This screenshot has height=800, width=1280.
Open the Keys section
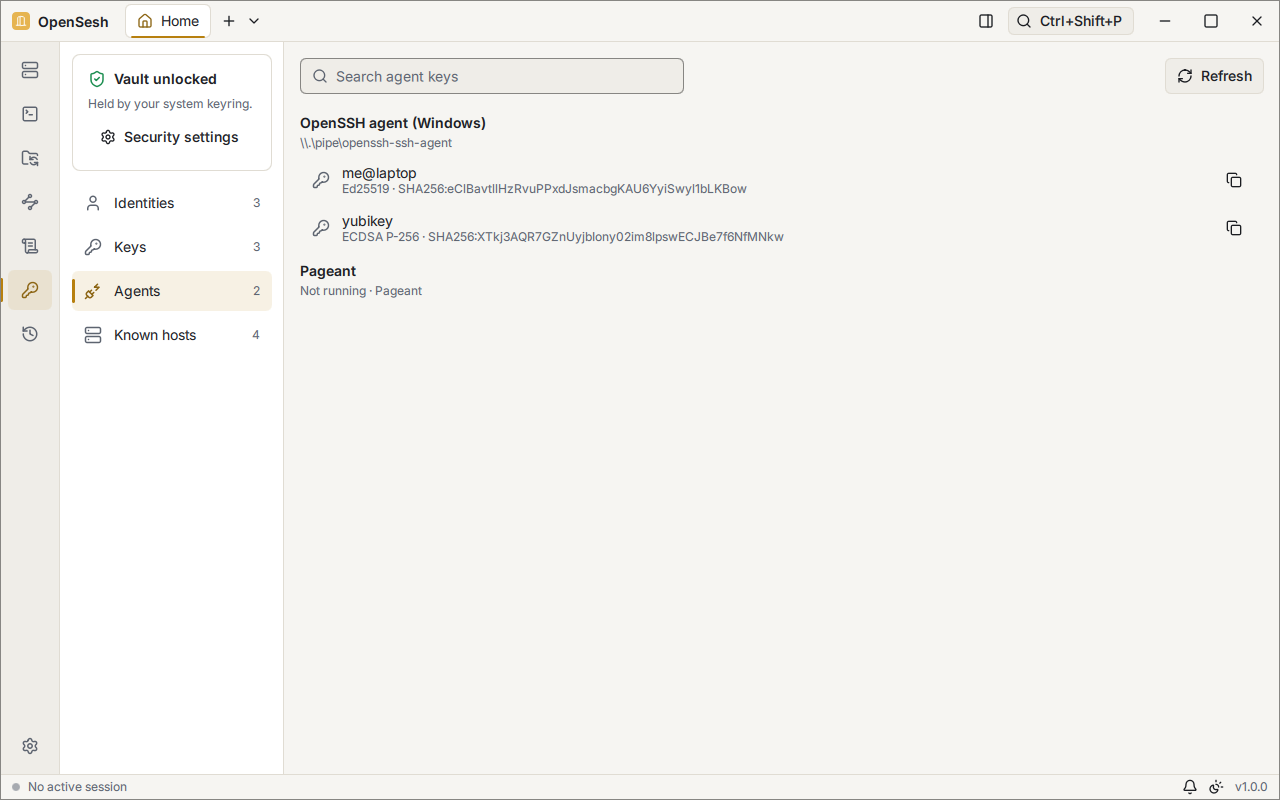tap(172, 247)
